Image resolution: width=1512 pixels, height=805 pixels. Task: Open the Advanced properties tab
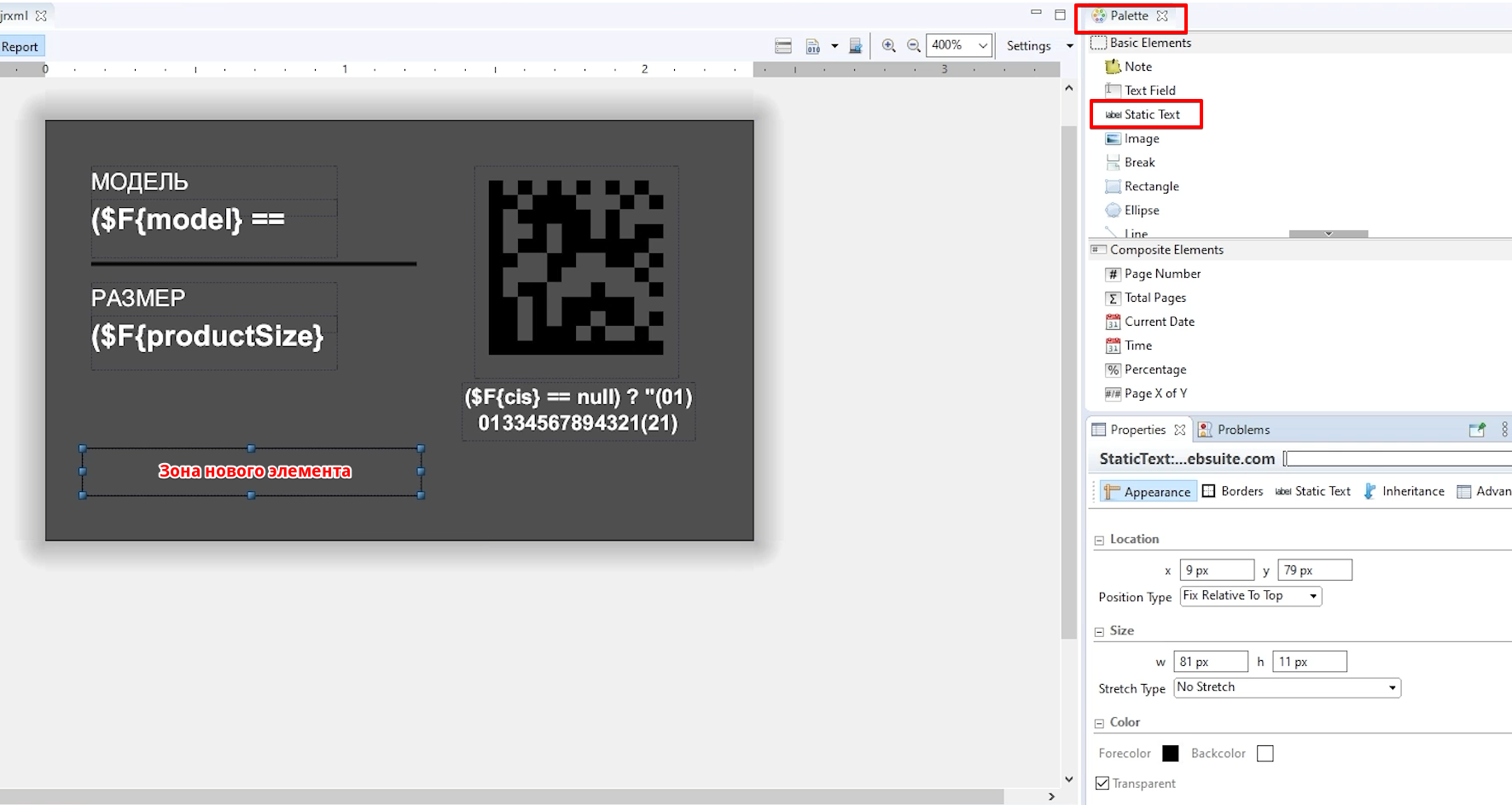[1484, 491]
